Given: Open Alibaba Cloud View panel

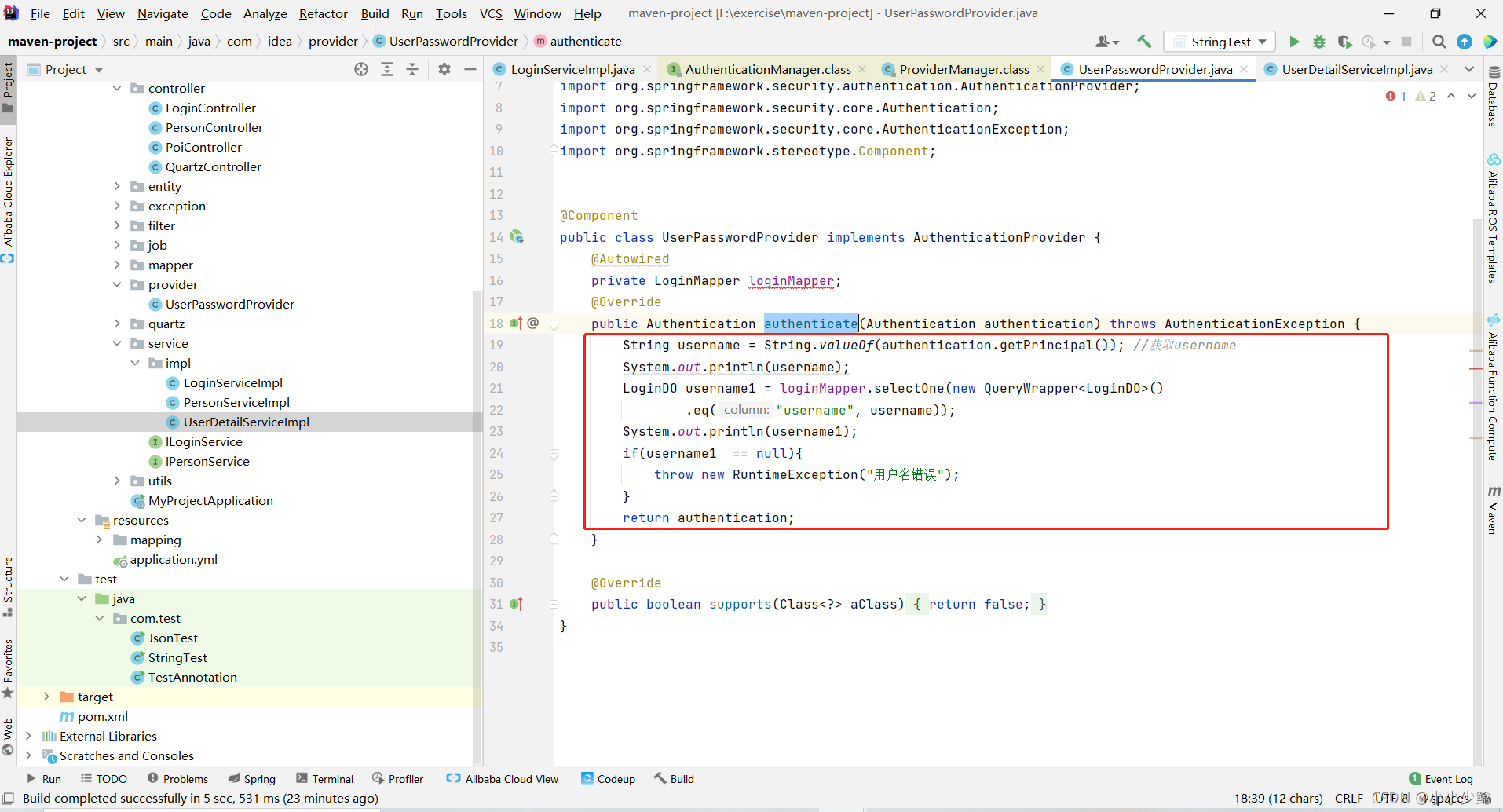Looking at the screenshot, I should (503, 778).
